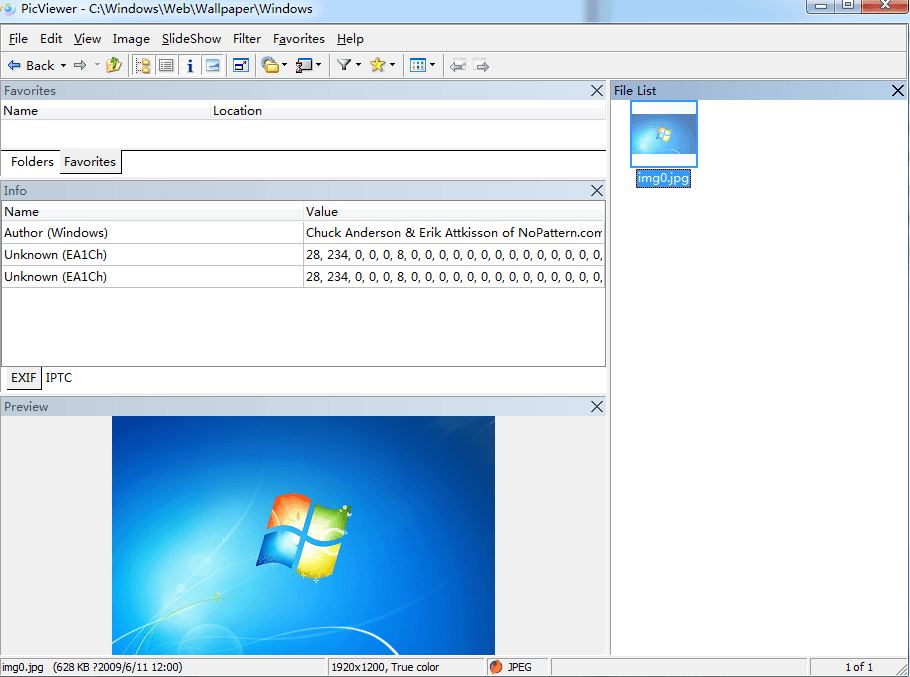Viewport: 910px width, 677px height.
Task: Open the dropdown beside the thumbnails view icon
Action: [432, 66]
